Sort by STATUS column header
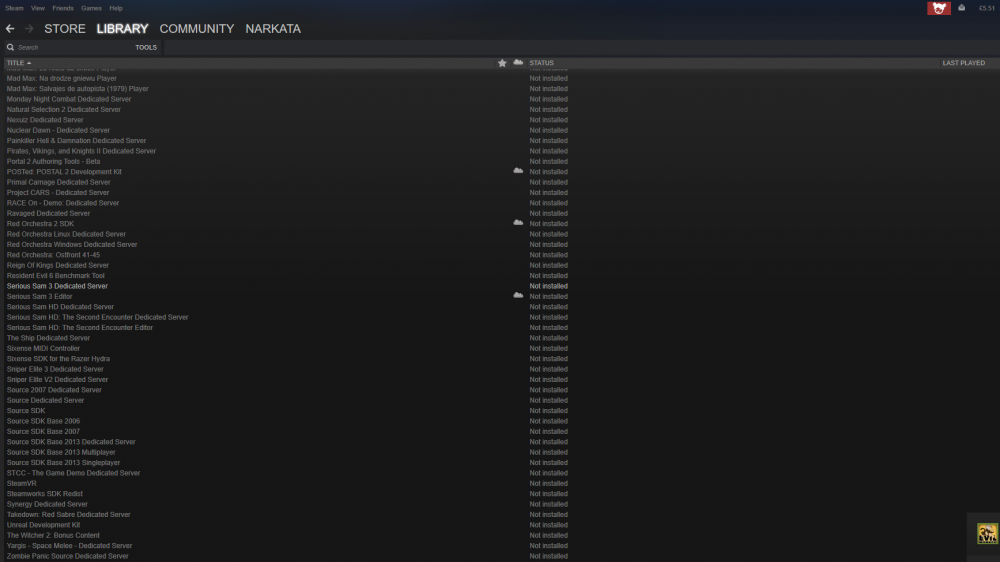 click(x=541, y=63)
